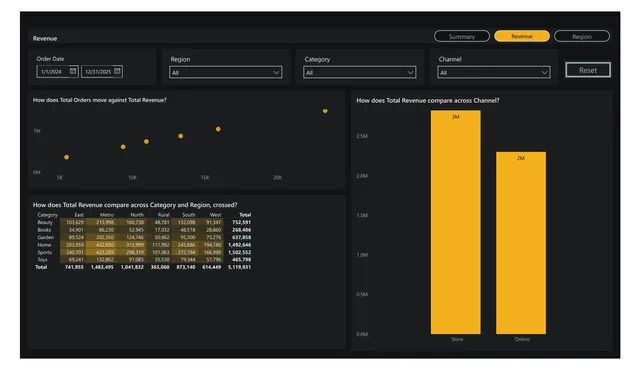Click the Total row label at table bottom
The height and width of the screenshot is (370, 640).
41,267
